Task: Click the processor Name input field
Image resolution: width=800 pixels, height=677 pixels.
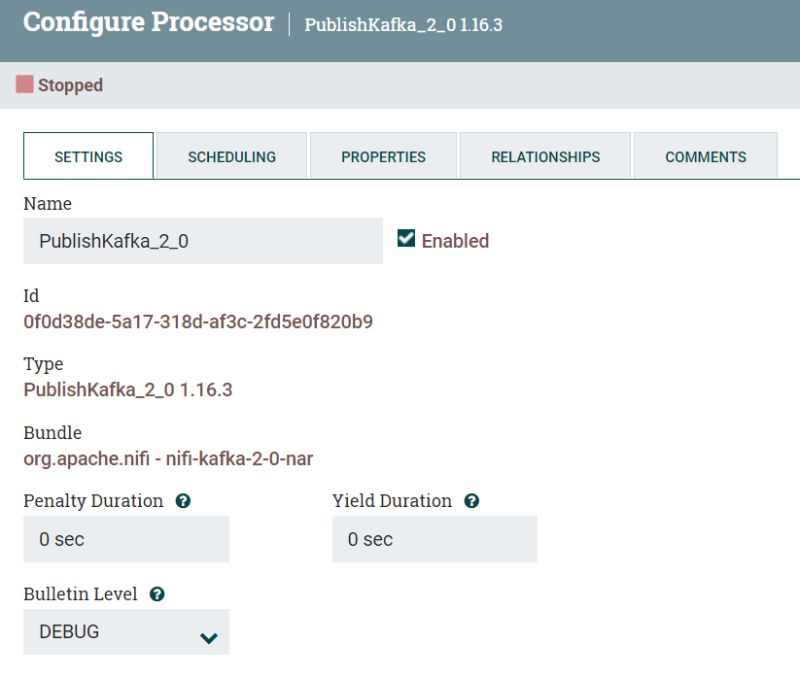Action: [x=200, y=240]
